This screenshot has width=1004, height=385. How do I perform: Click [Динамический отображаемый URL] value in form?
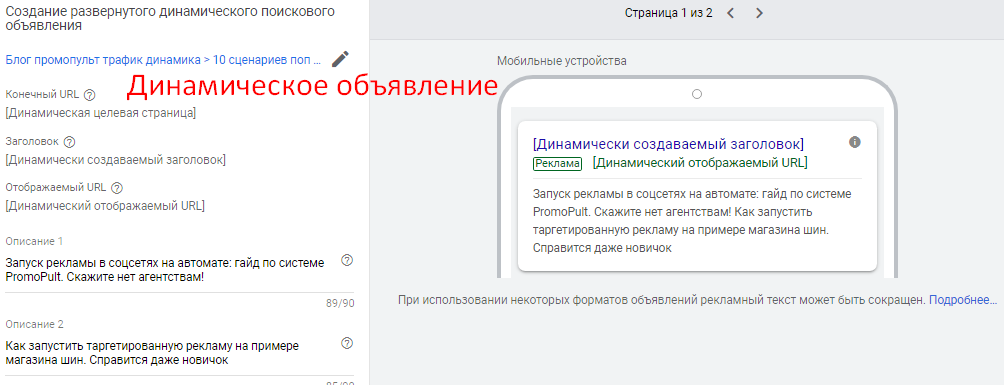click(105, 206)
